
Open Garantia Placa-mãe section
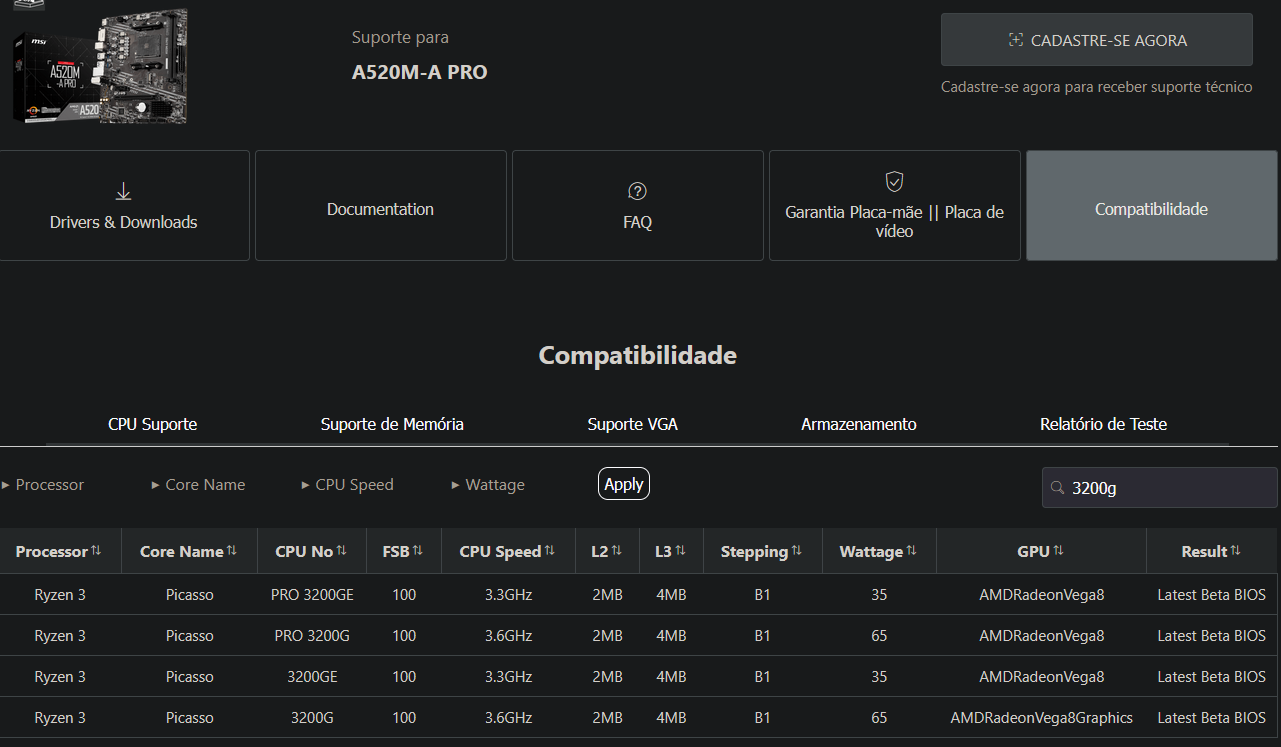click(895, 206)
